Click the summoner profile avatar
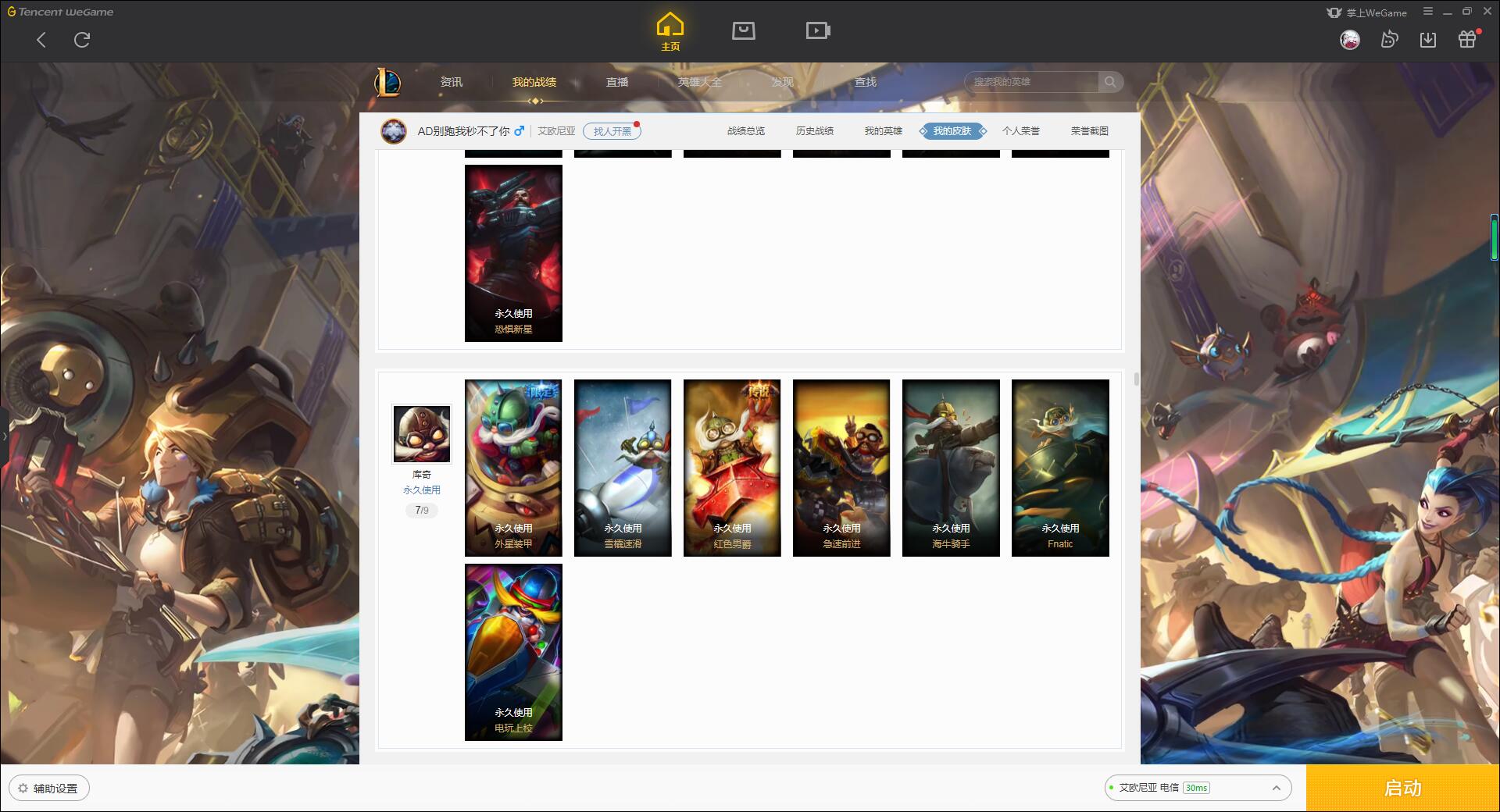1500x812 pixels. [394, 131]
